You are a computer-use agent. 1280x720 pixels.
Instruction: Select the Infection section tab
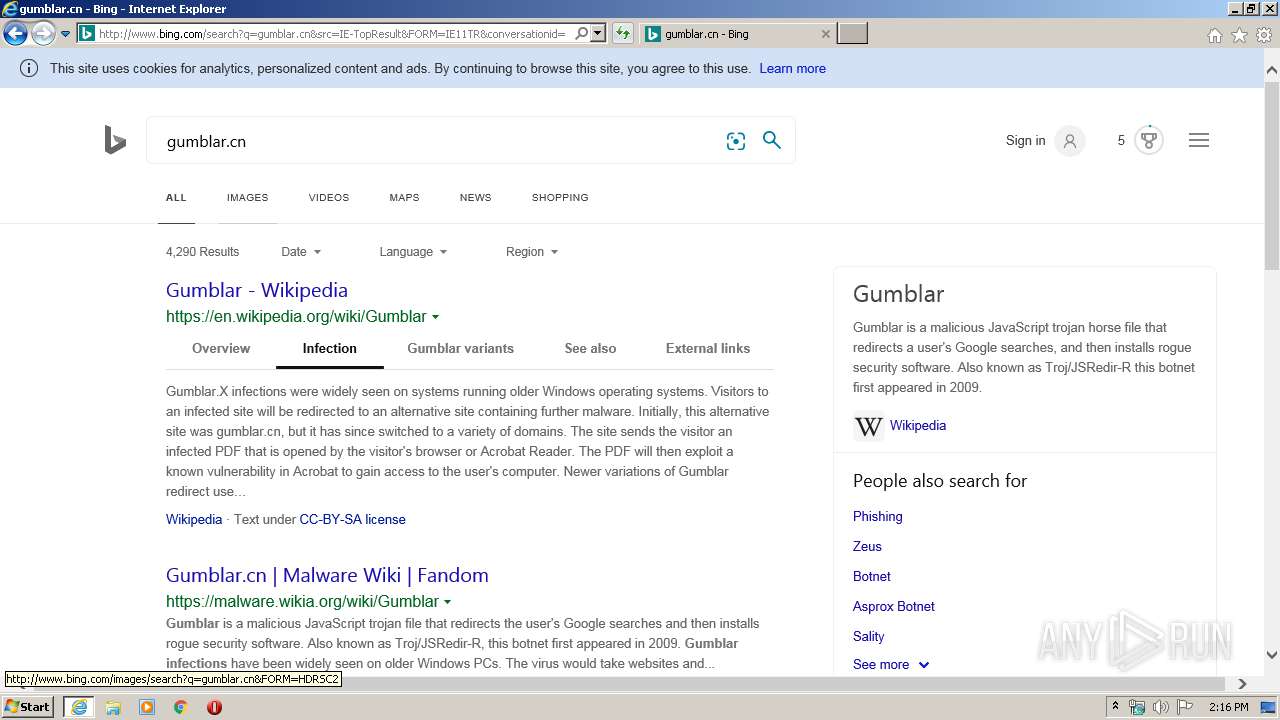pyautogui.click(x=330, y=348)
